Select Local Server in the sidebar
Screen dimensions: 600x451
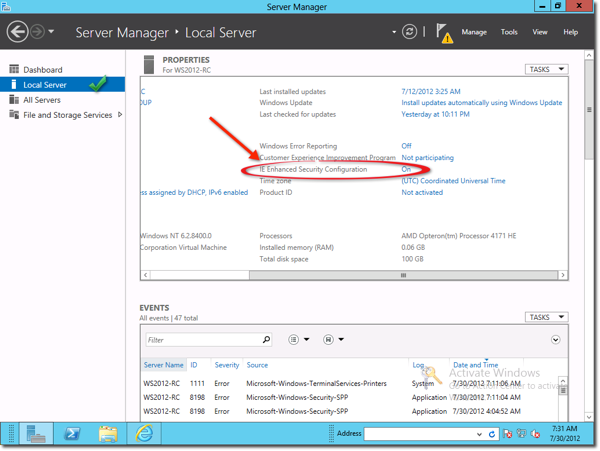point(62,85)
